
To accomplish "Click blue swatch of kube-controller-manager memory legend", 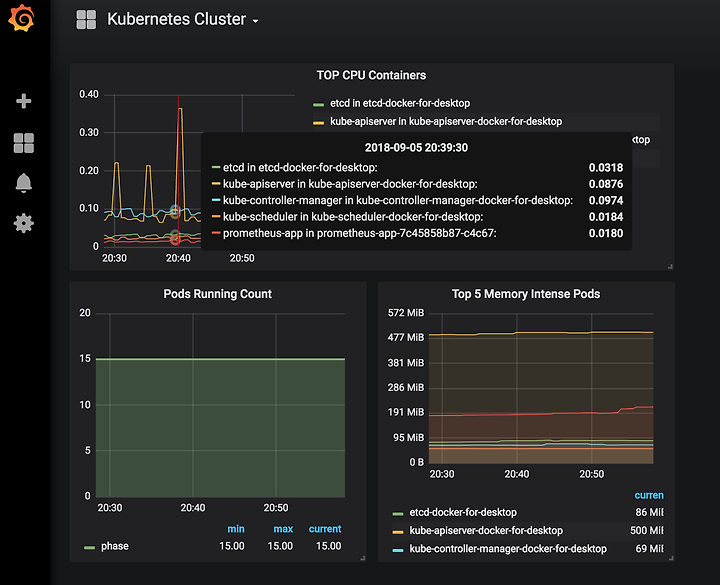I will click(x=398, y=550).
